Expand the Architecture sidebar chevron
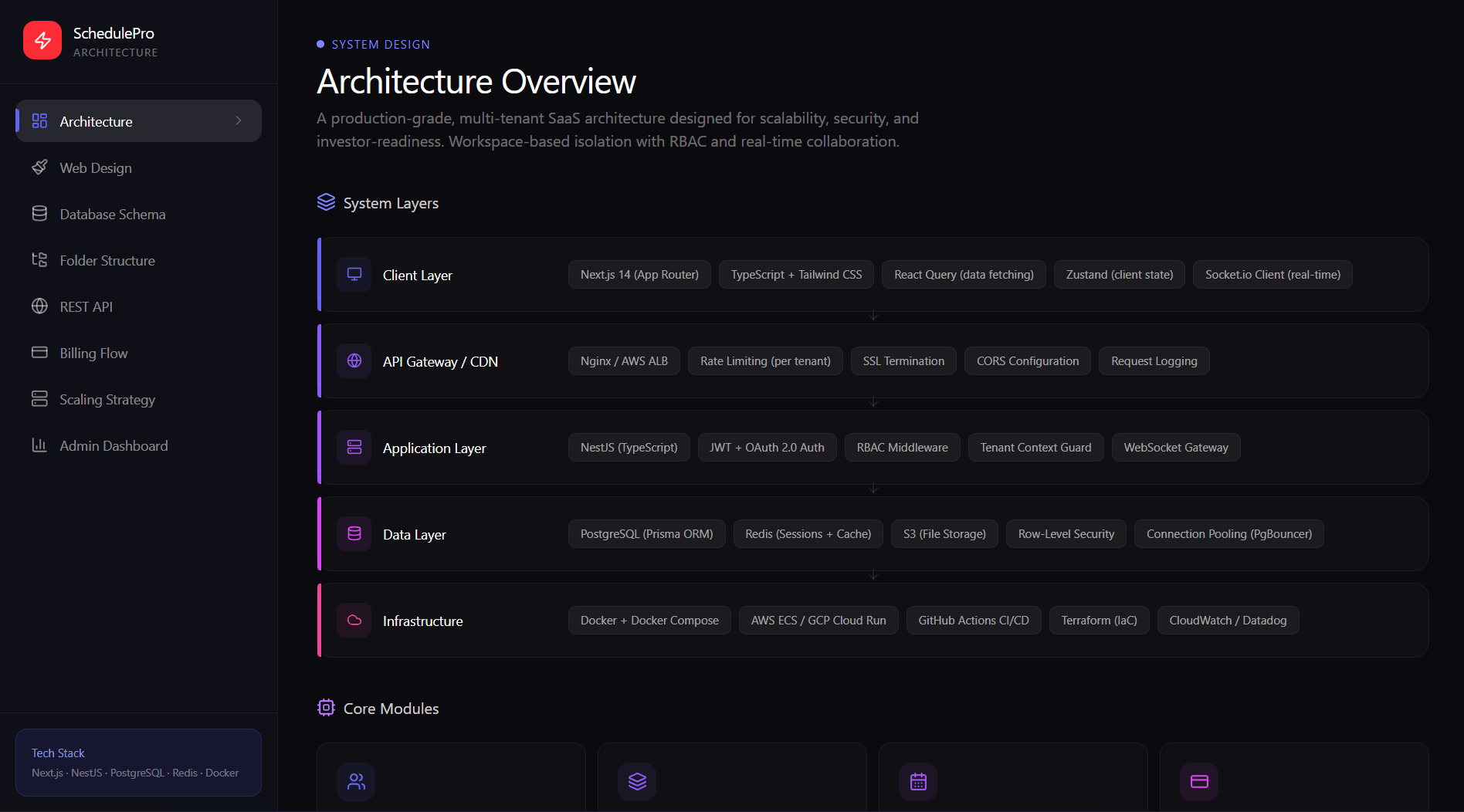This screenshot has width=1464, height=812. point(239,120)
